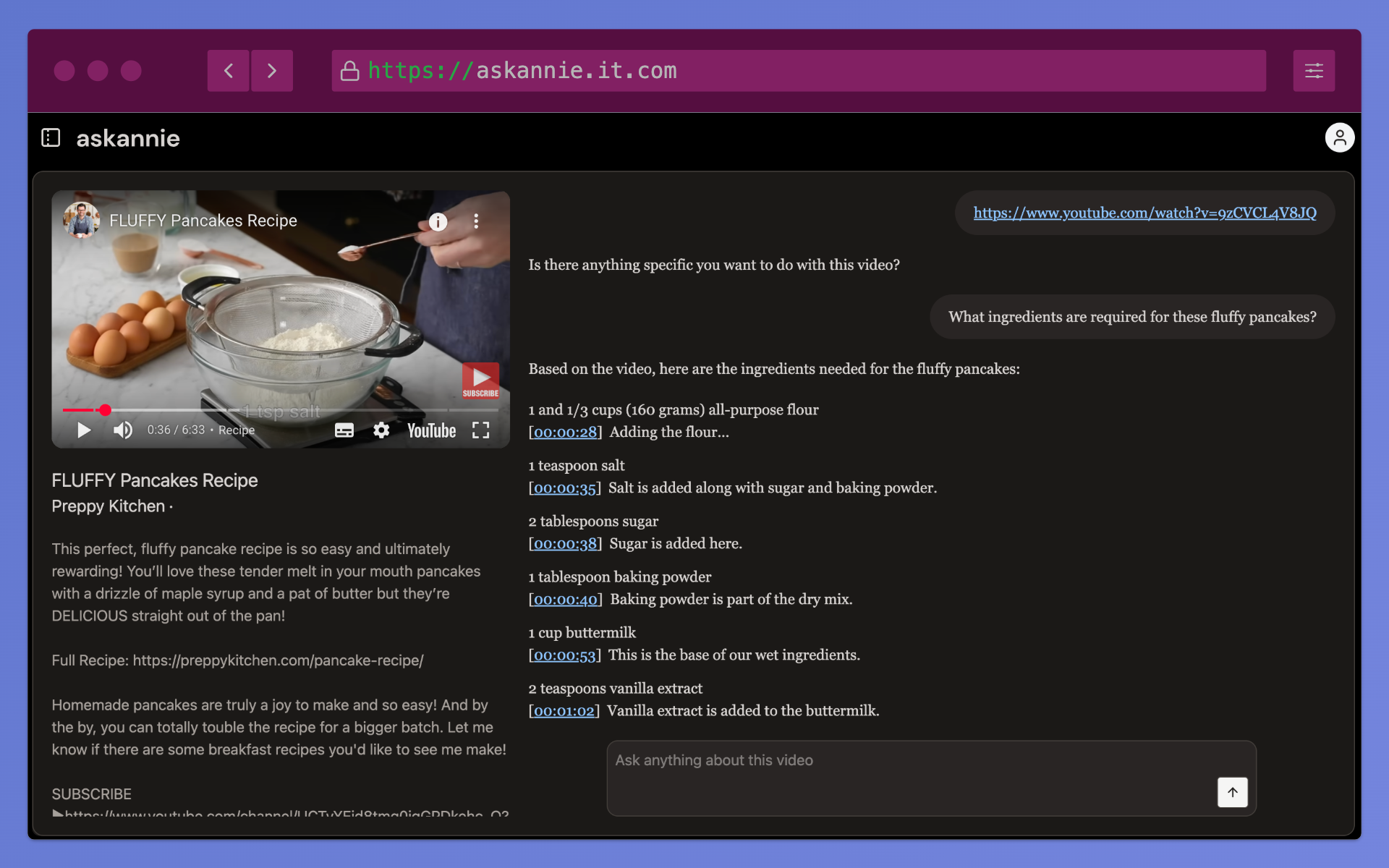1389x868 pixels.
Task: Toggle video subtitles captions
Action: 344,430
